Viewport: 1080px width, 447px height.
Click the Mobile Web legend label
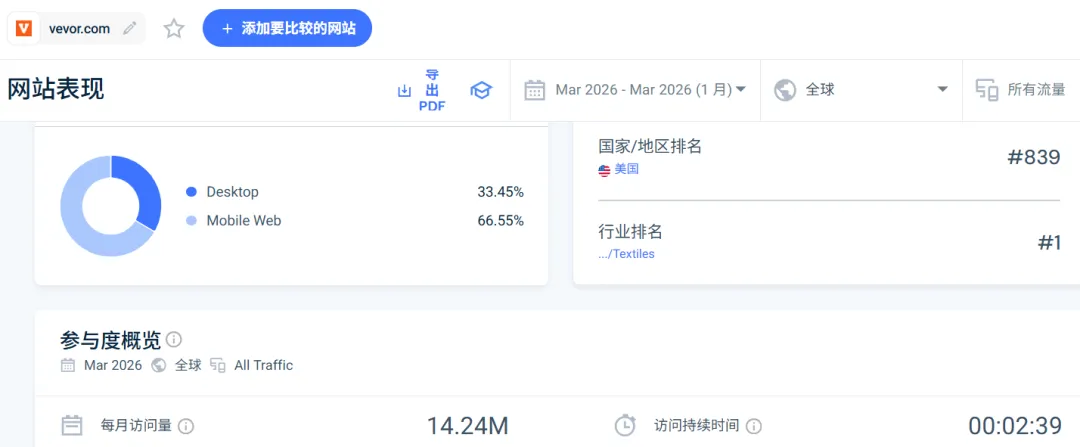244,221
